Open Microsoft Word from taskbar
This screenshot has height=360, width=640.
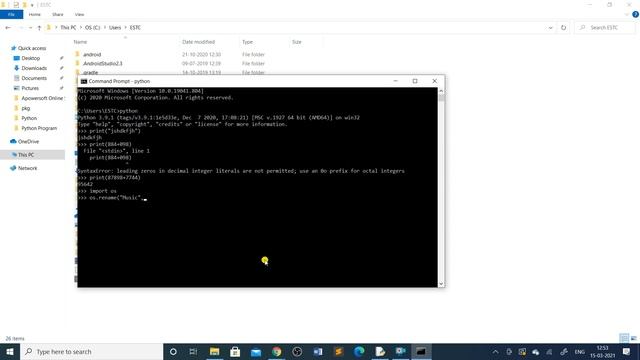(x=318, y=351)
